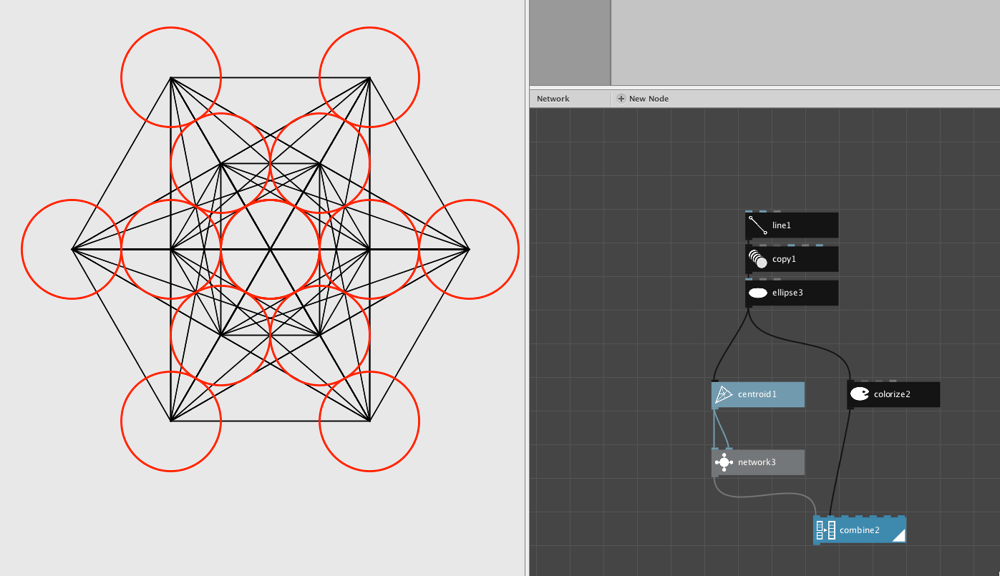
Task: Click the "network3" node label
Action: point(756,462)
